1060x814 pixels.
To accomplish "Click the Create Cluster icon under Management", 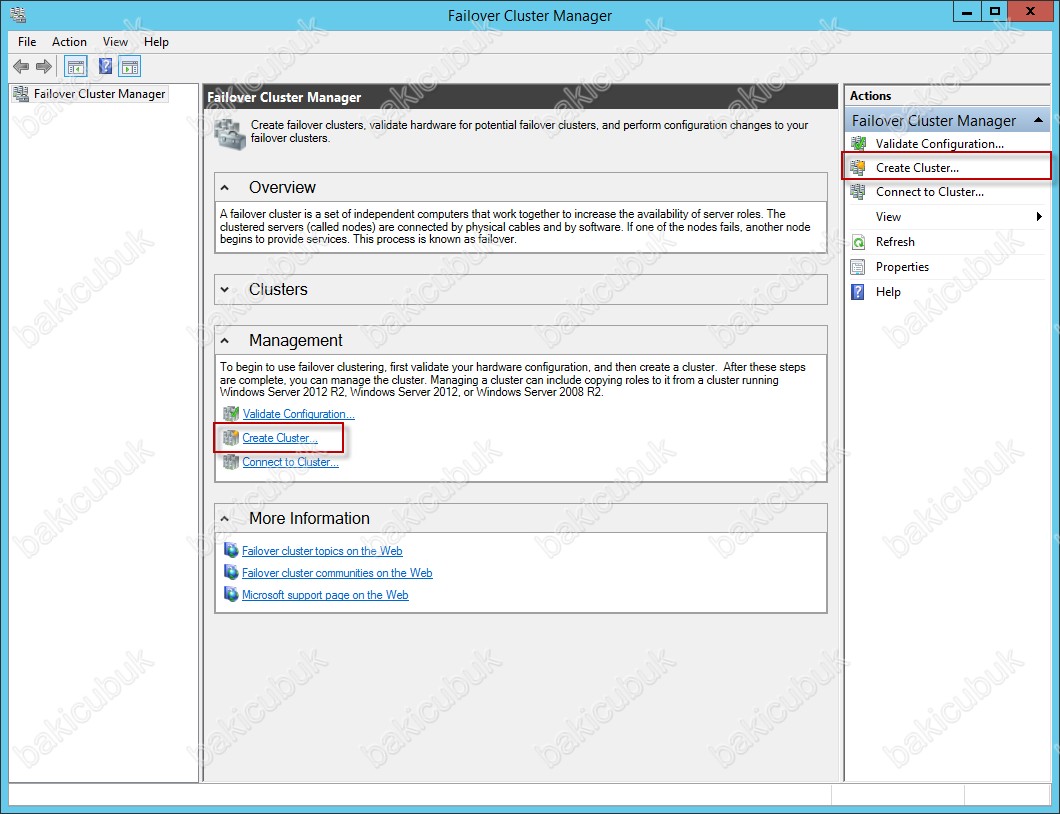I will pyautogui.click(x=231, y=438).
